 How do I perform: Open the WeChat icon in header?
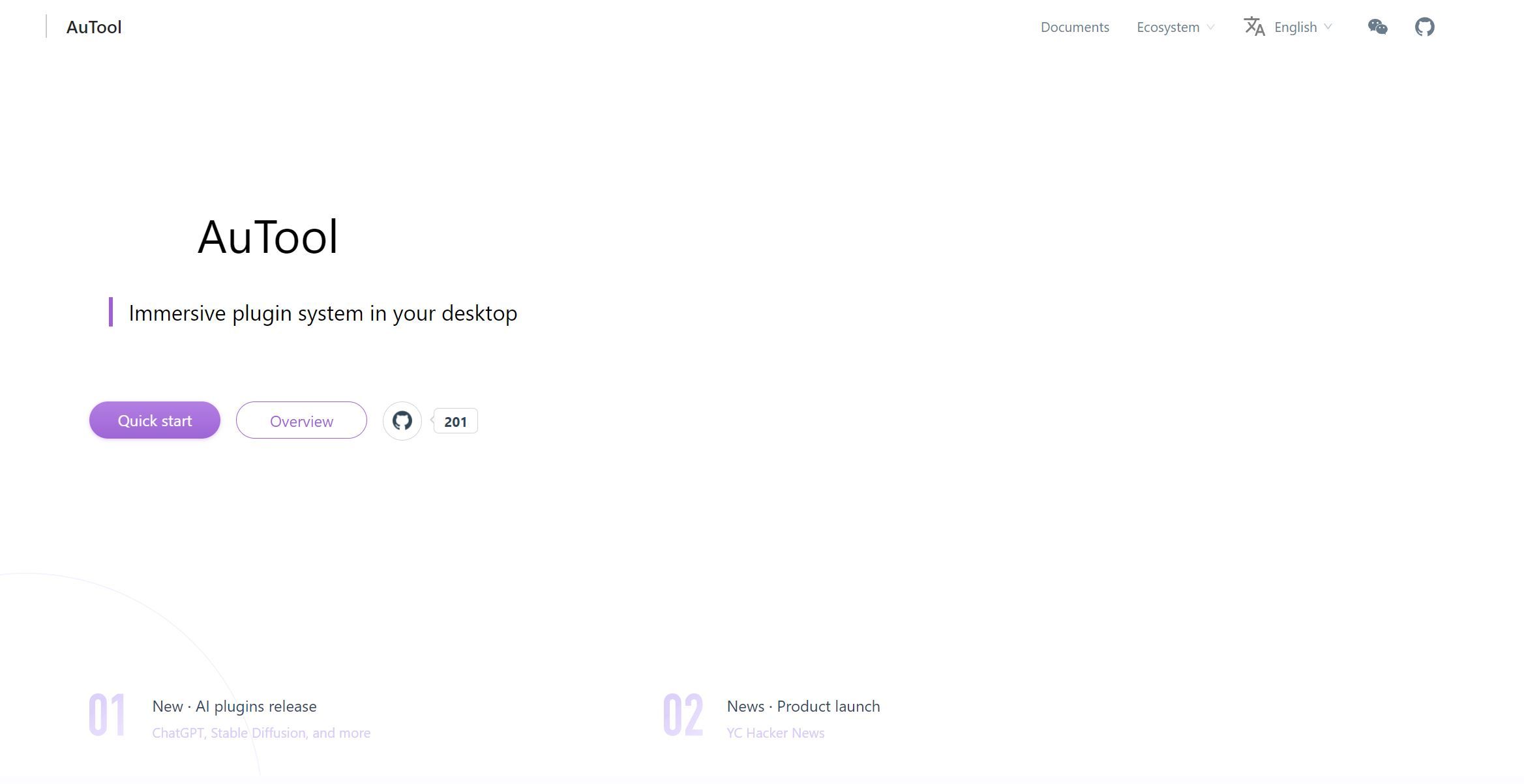(x=1377, y=27)
